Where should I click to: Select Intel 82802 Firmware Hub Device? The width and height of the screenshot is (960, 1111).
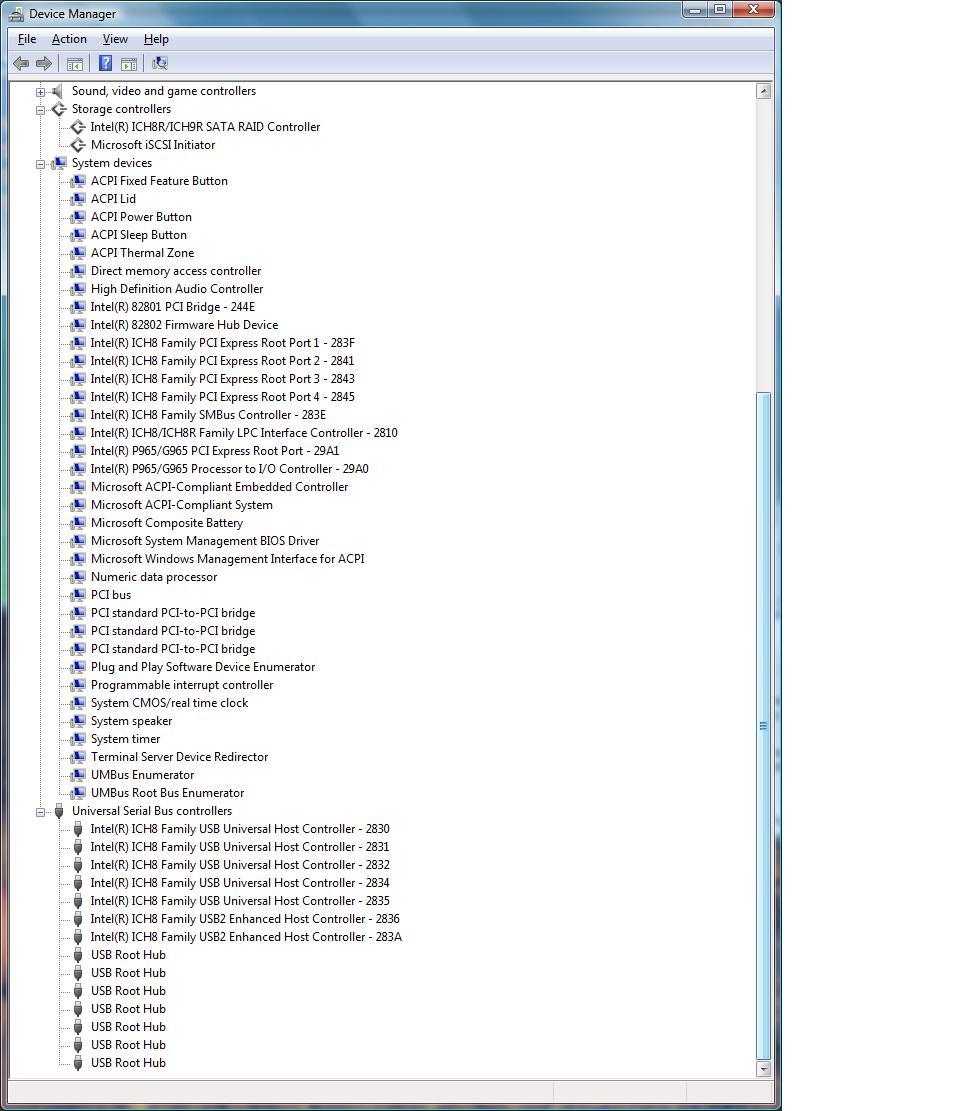[184, 325]
